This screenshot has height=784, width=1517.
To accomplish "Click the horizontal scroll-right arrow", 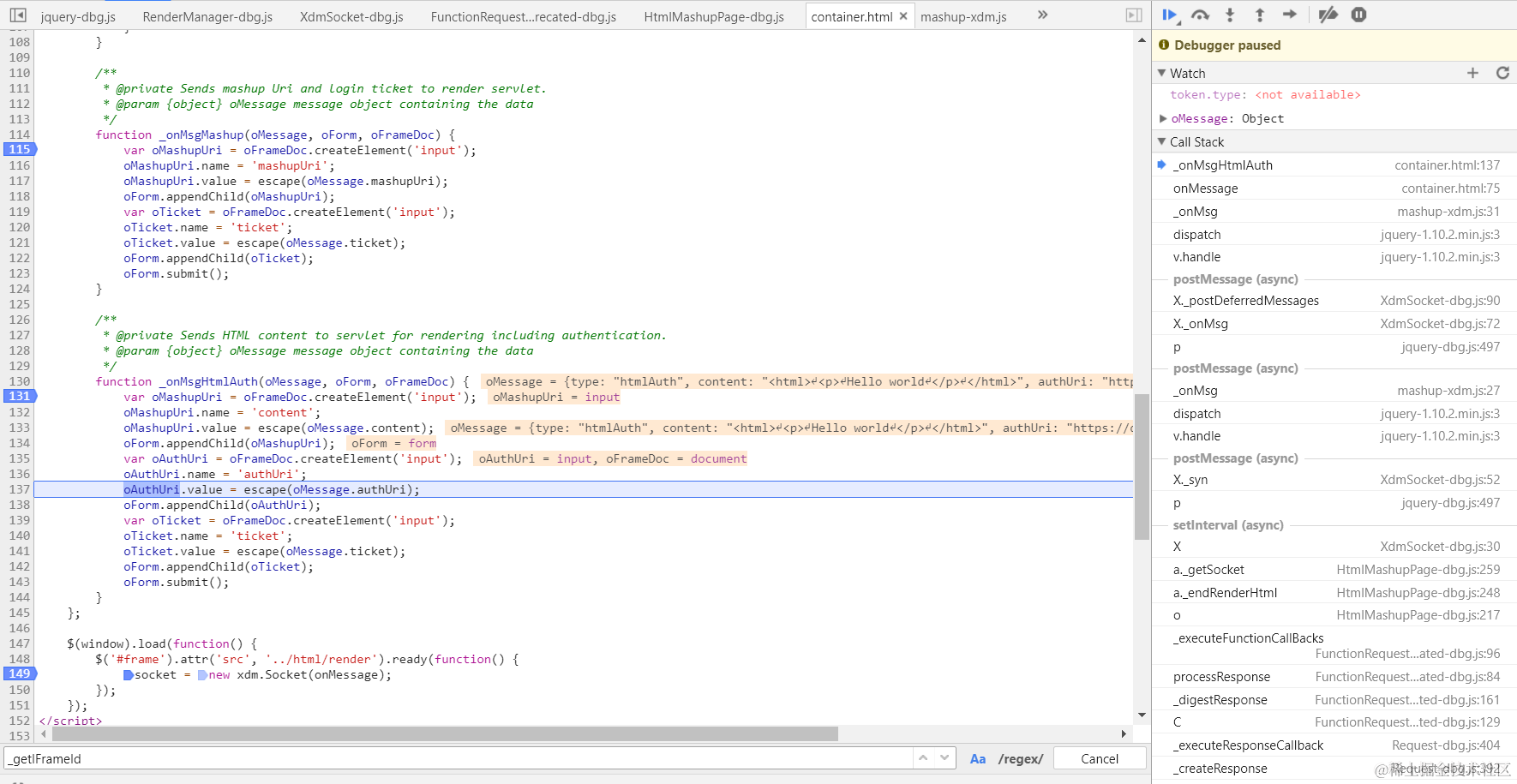I will tap(1124, 734).
